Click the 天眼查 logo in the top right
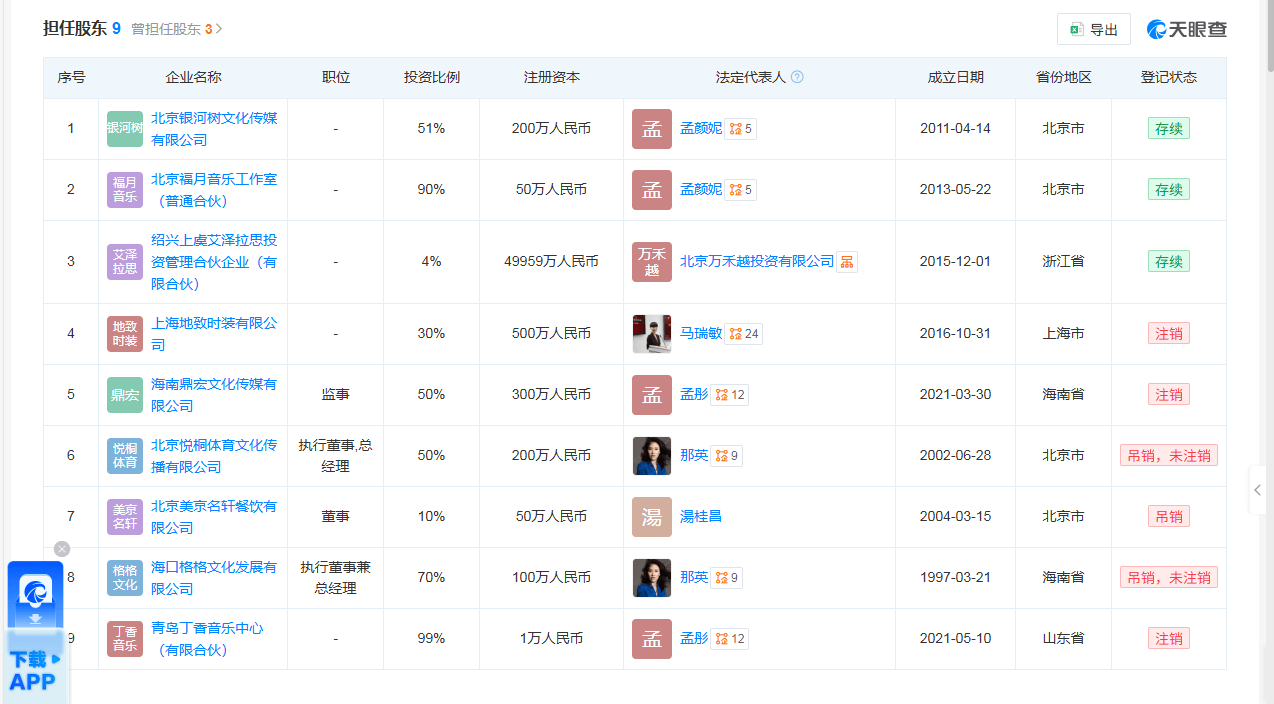The height and width of the screenshot is (704, 1274). (x=1186, y=29)
